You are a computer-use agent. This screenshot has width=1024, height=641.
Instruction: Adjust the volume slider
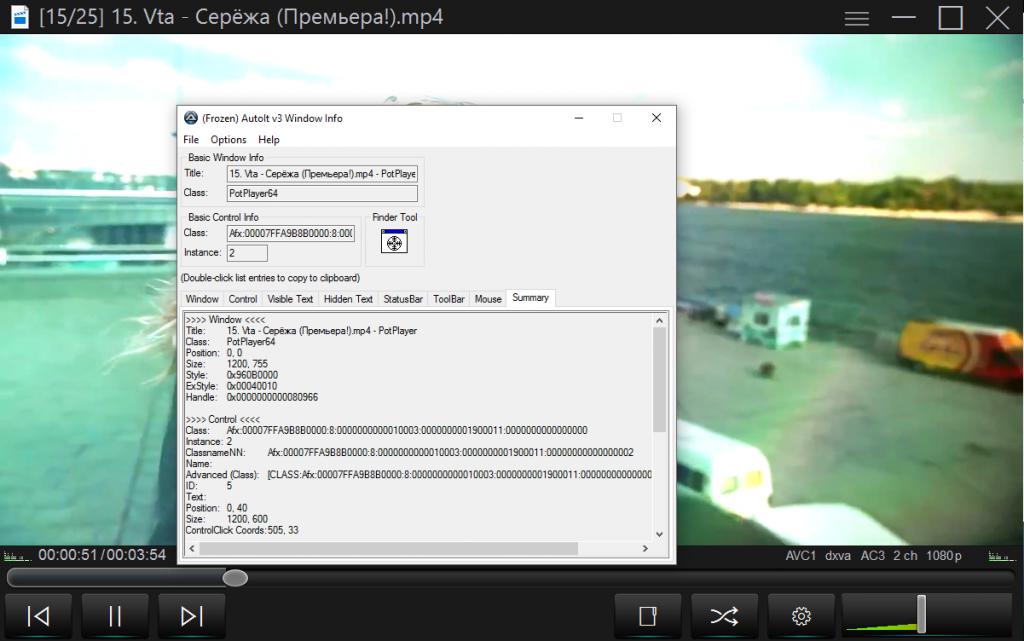point(921,614)
